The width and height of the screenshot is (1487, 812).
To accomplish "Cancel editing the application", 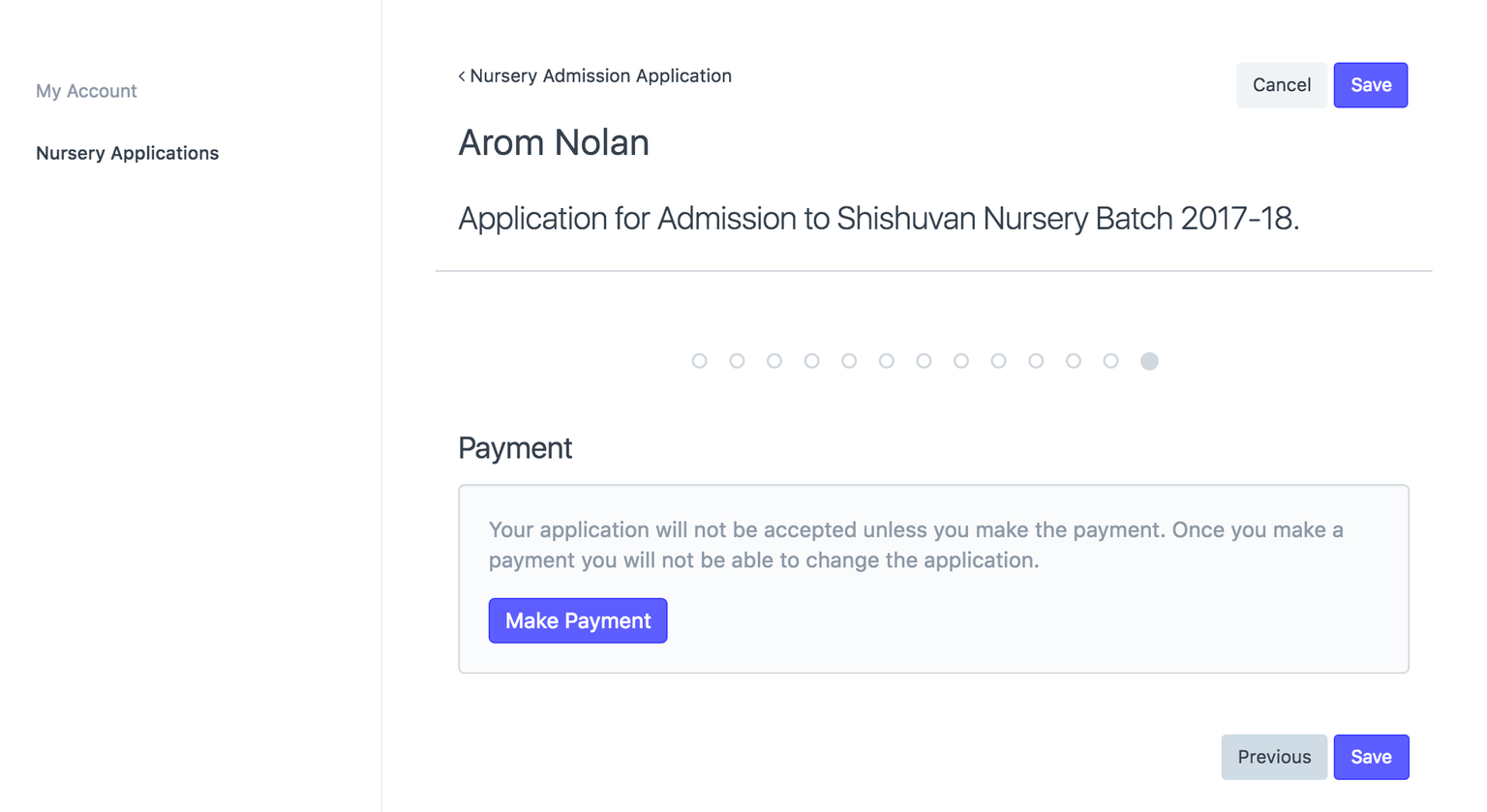I will point(1281,84).
